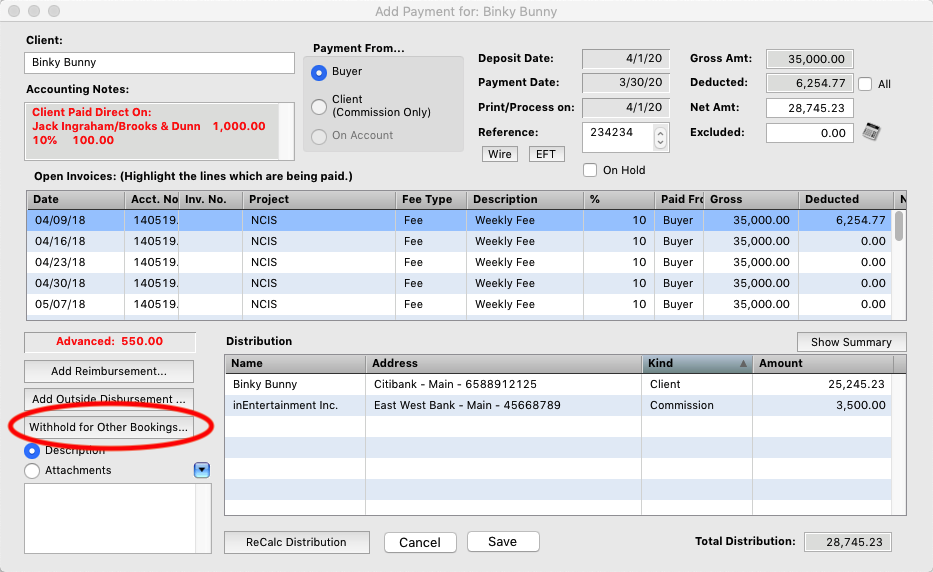Click the Advanced: 550.00 indicator
933x572 pixels.
tap(109, 342)
